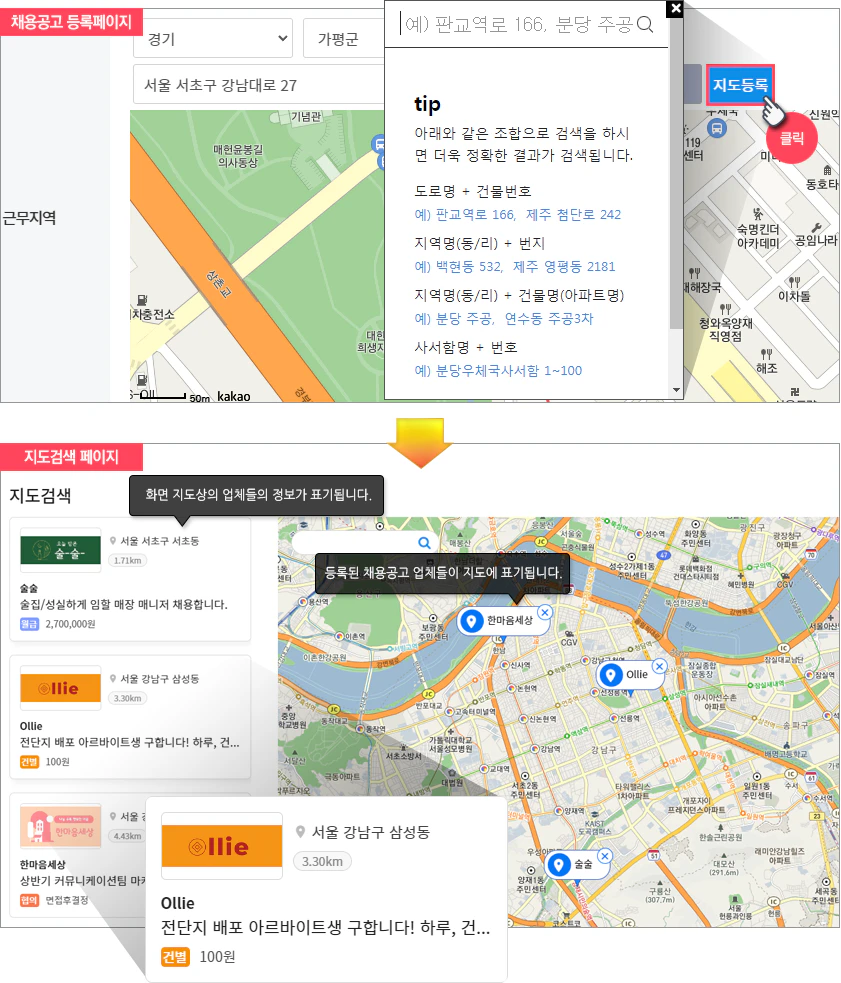The image size is (841, 983).
Task: Click the 한마음세상 listing image
Action: tap(60, 829)
